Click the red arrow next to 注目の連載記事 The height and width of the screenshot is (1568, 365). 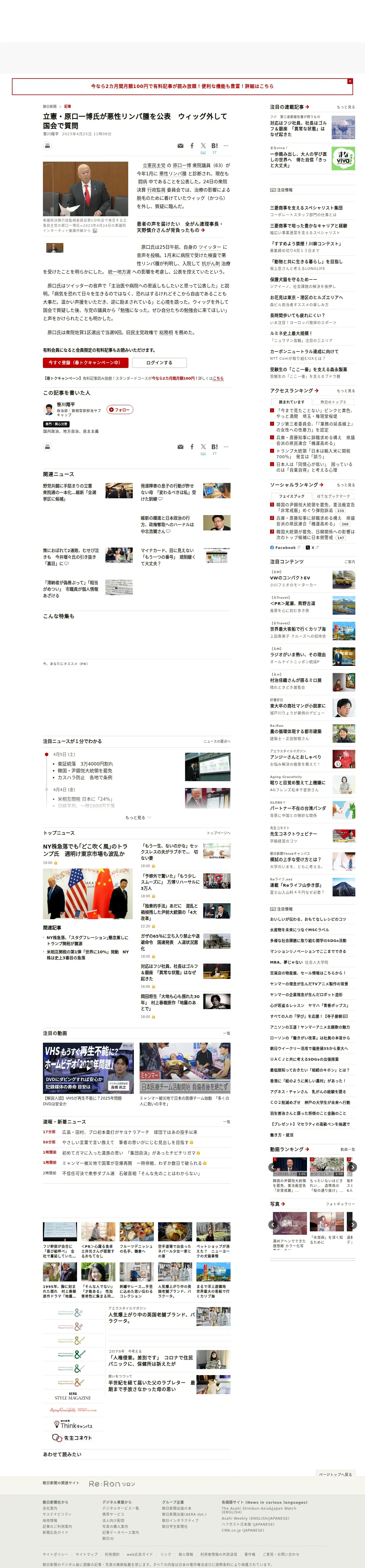(x=307, y=107)
